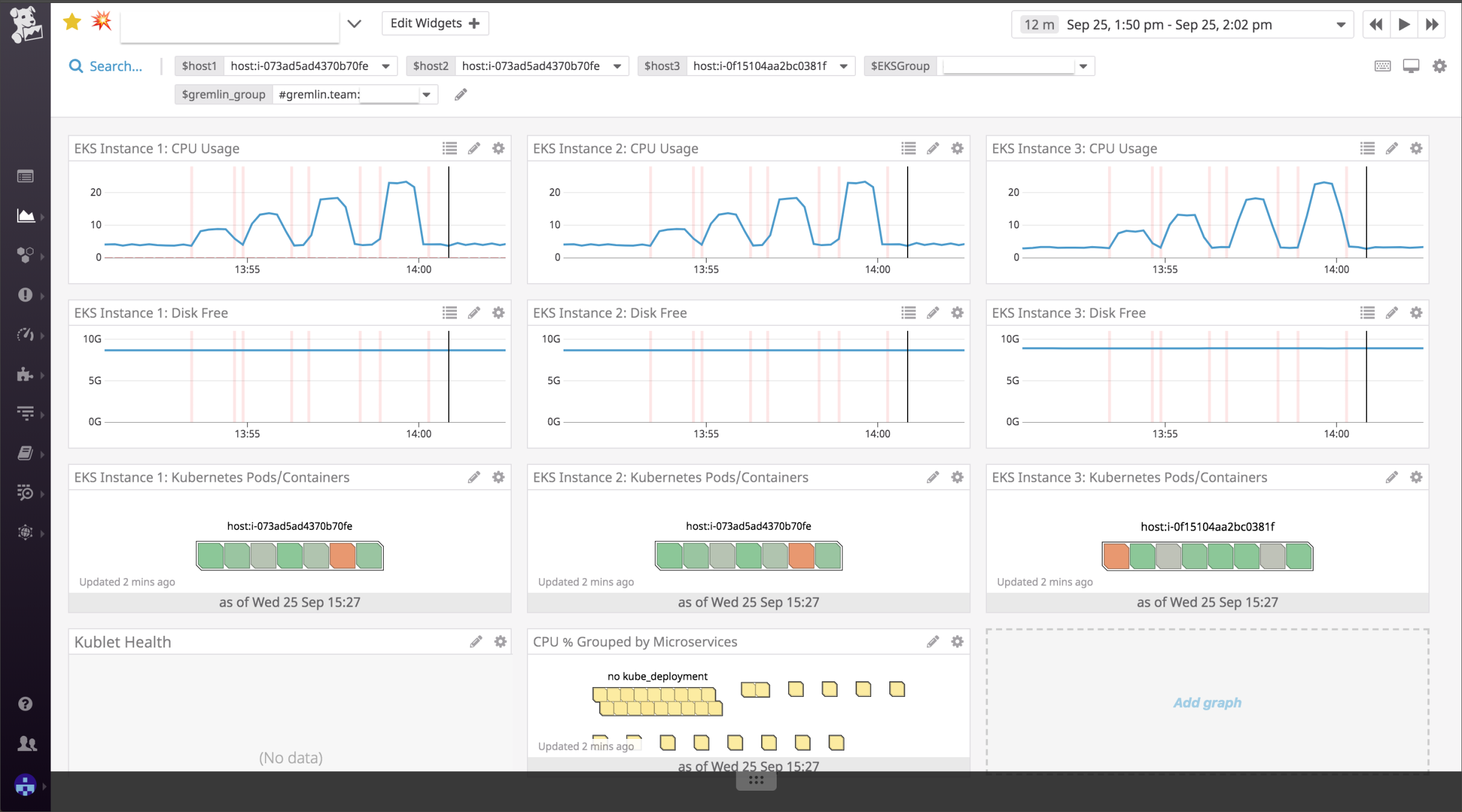The height and width of the screenshot is (812, 1462).
Task: Click Edit Widgets button
Action: click(435, 23)
